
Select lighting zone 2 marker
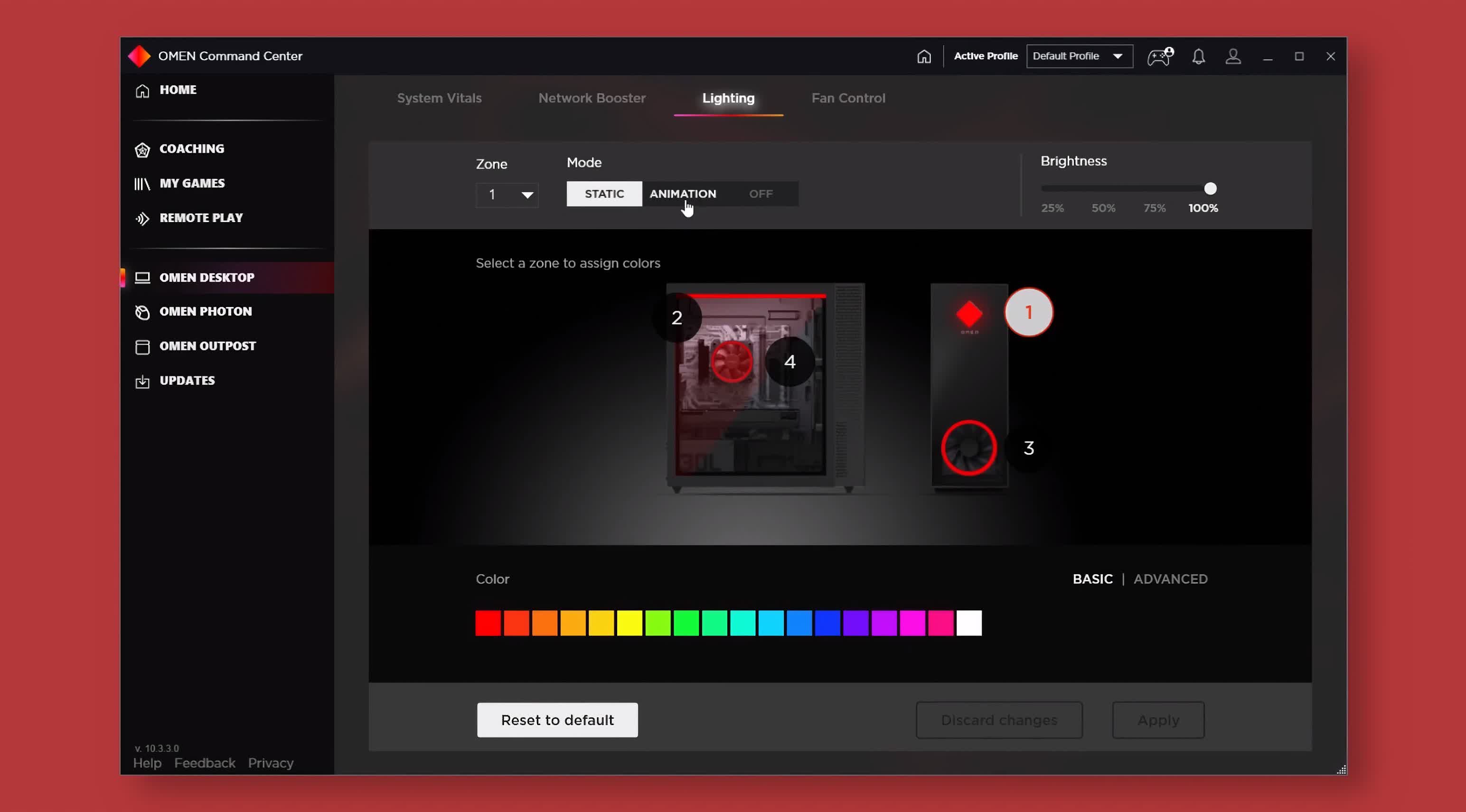point(677,317)
